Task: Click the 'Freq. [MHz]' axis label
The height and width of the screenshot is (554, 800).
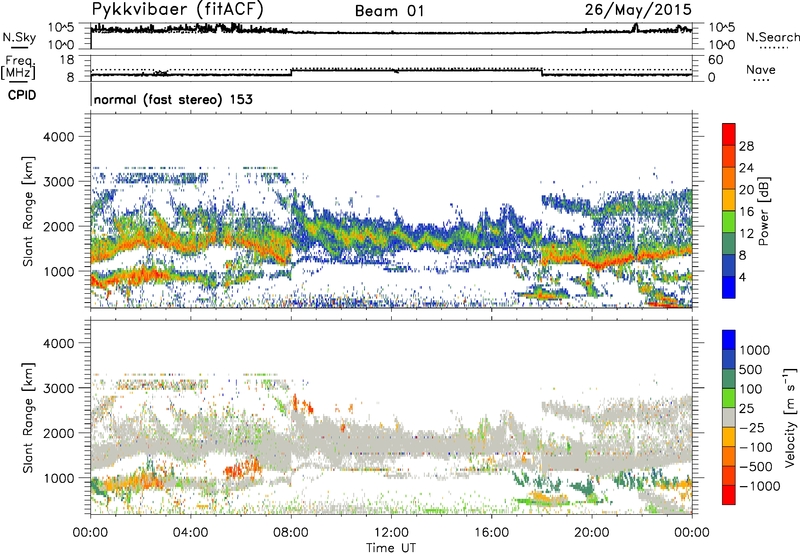Action: pyautogui.click(x=18, y=67)
